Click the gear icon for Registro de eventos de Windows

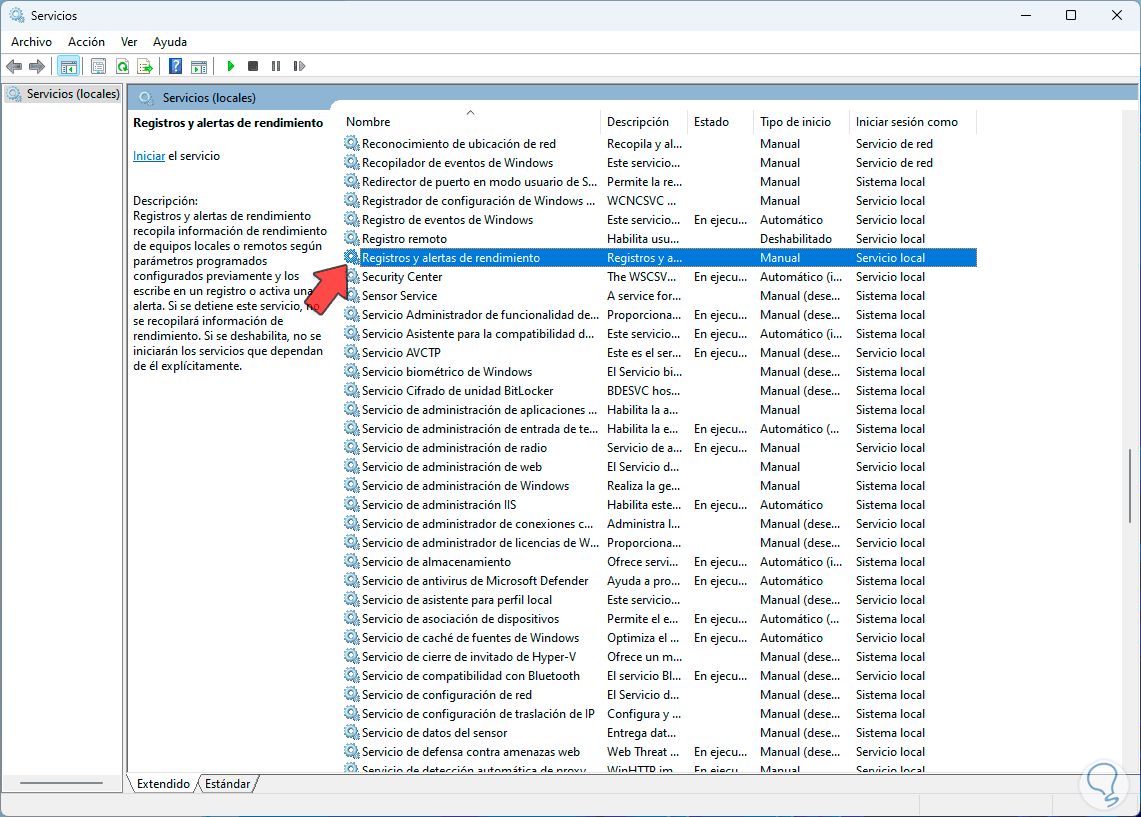351,220
